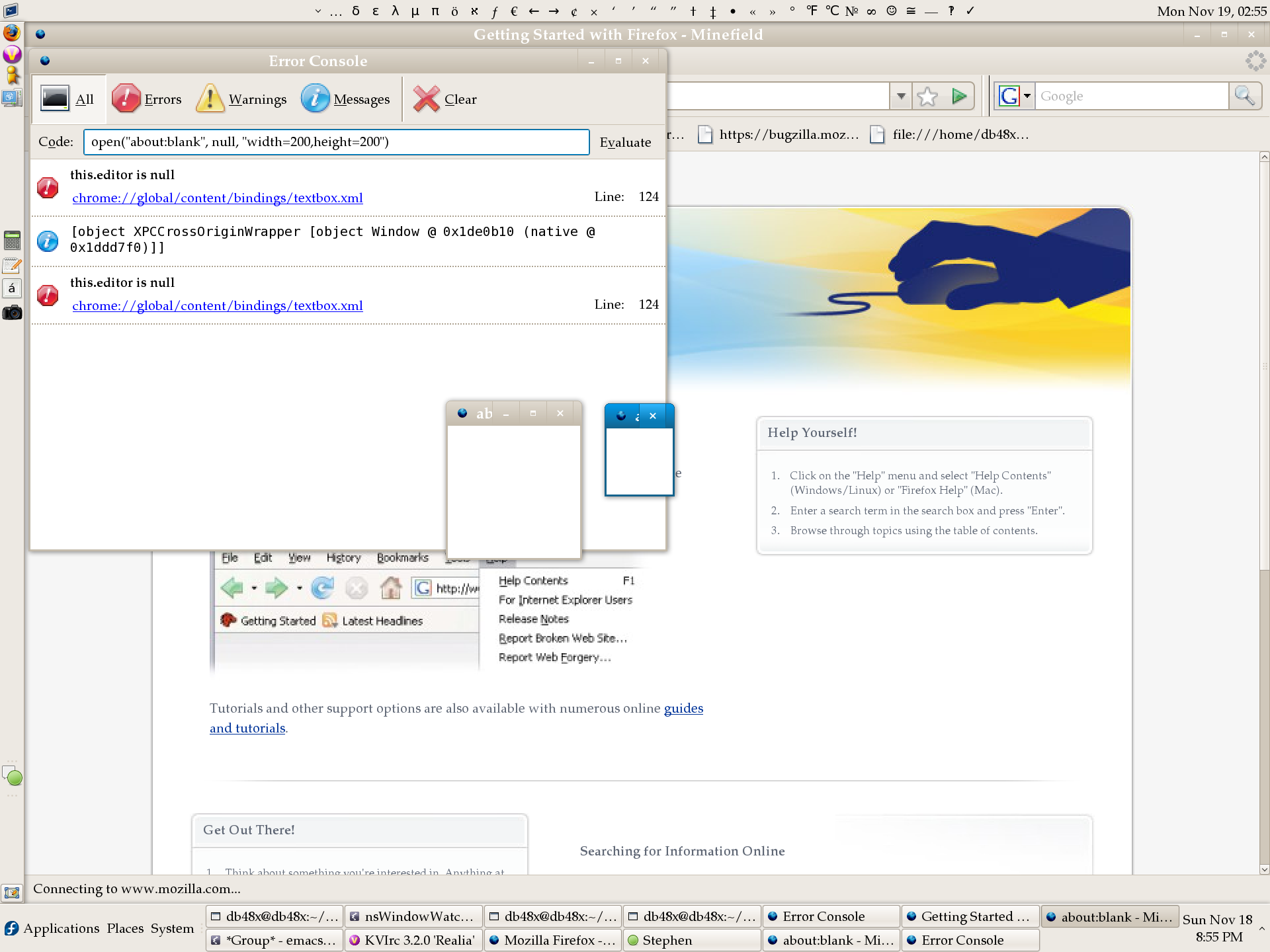Screen dimensions: 1270x952
Task: Click the Firefox throbber activity icon
Action: tap(1255, 61)
